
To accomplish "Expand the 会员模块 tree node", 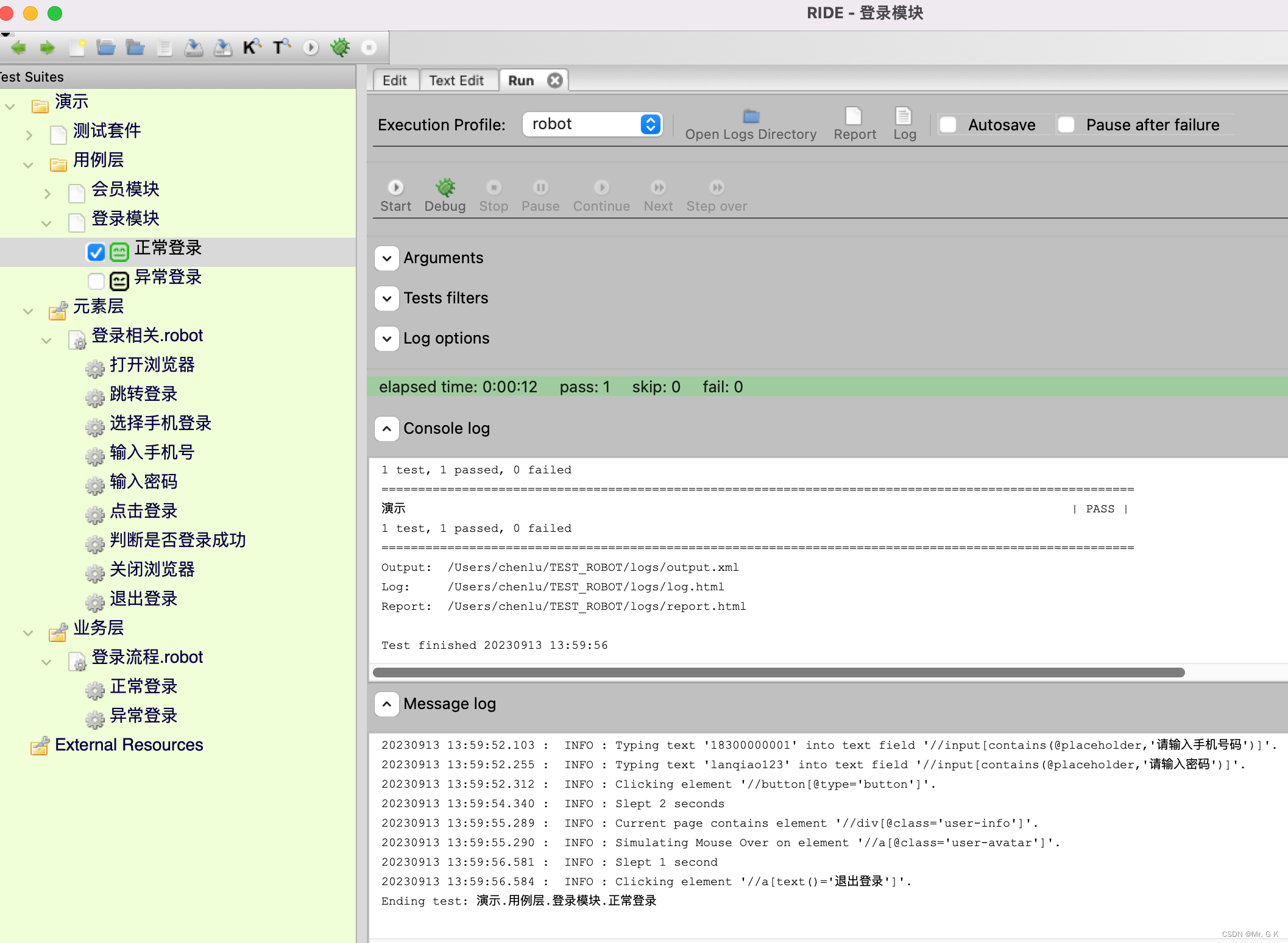I will point(48,194).
